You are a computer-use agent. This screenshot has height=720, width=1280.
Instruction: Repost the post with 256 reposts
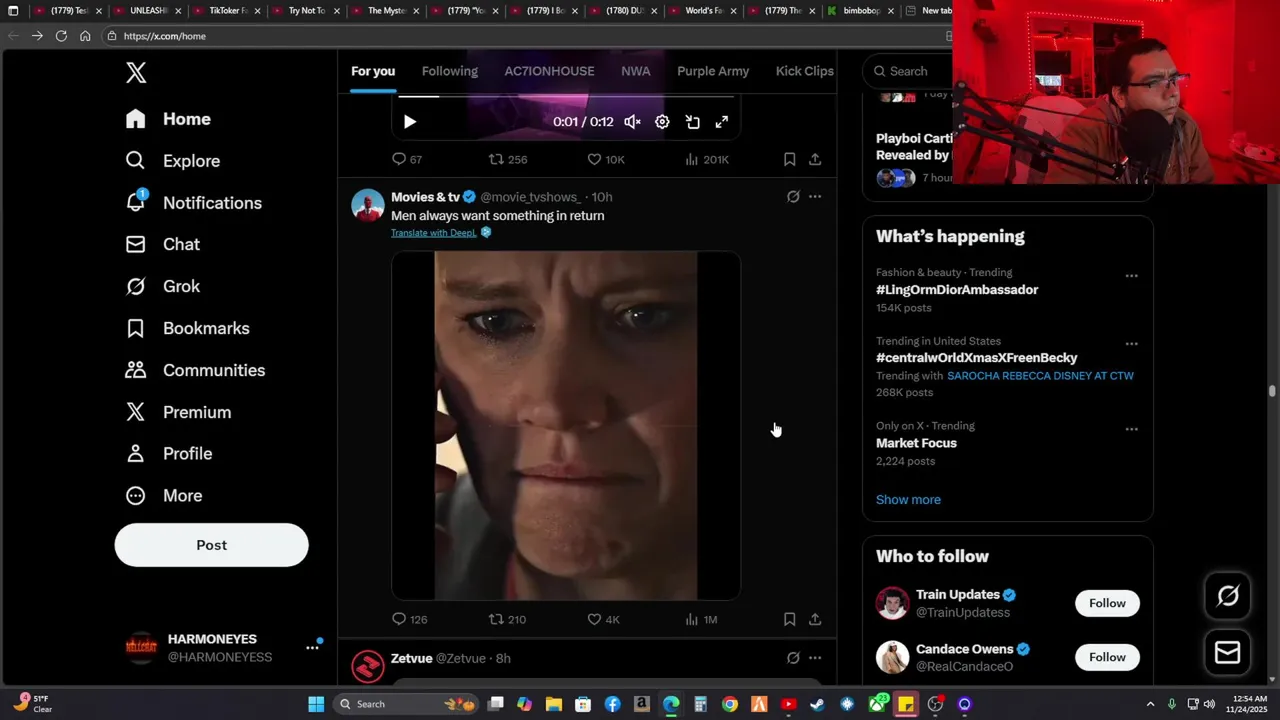coord(508,159)
